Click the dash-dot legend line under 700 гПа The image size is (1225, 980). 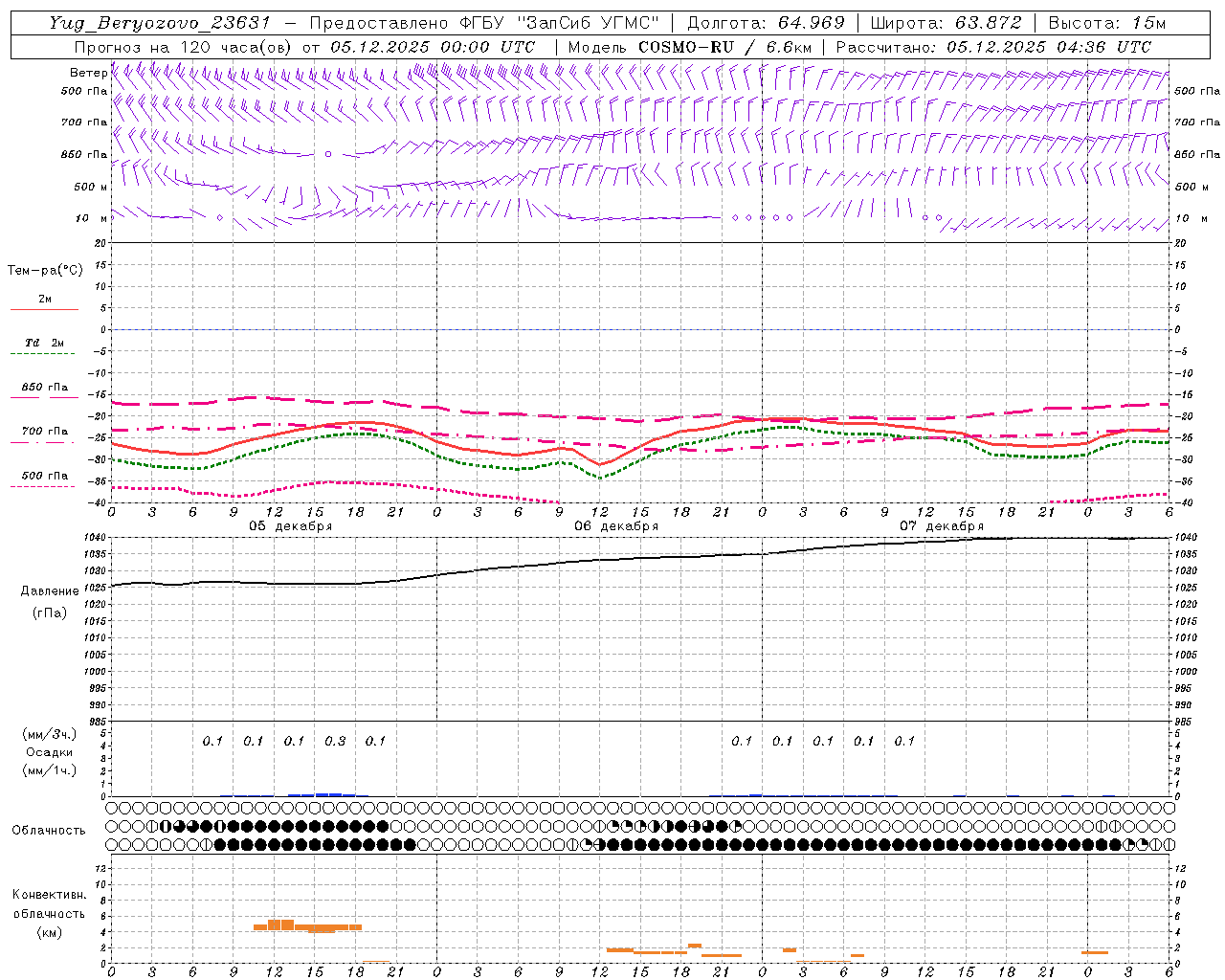tap(42, 442)
